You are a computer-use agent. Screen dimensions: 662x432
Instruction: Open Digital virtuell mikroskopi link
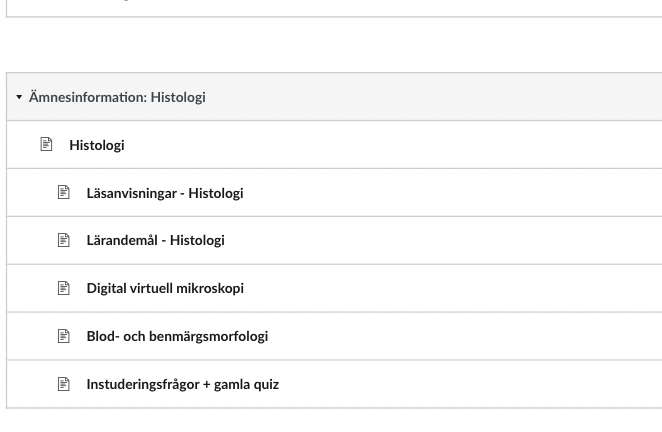click(x=165, y=288)
